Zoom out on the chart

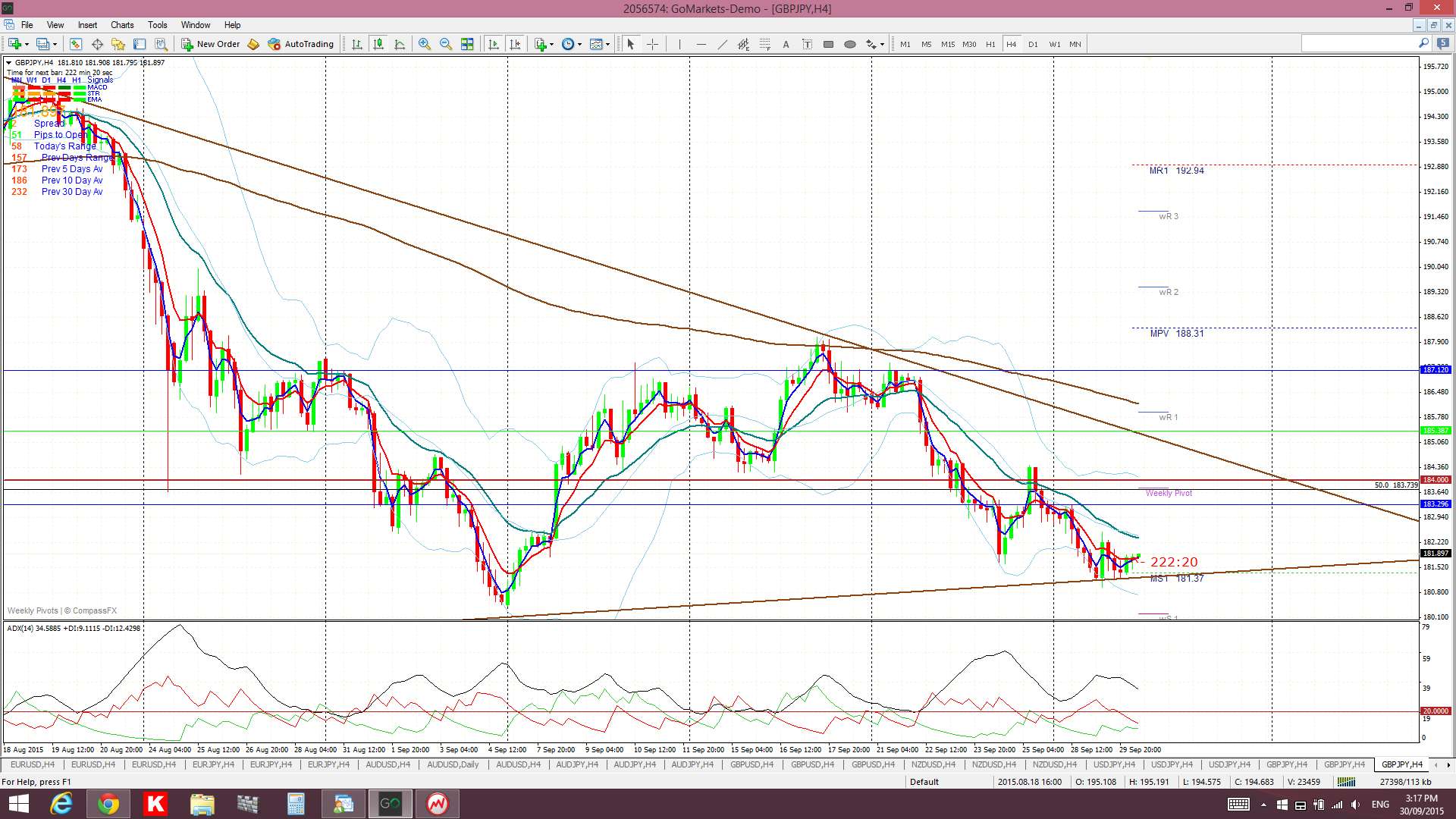tap(446, 44)
